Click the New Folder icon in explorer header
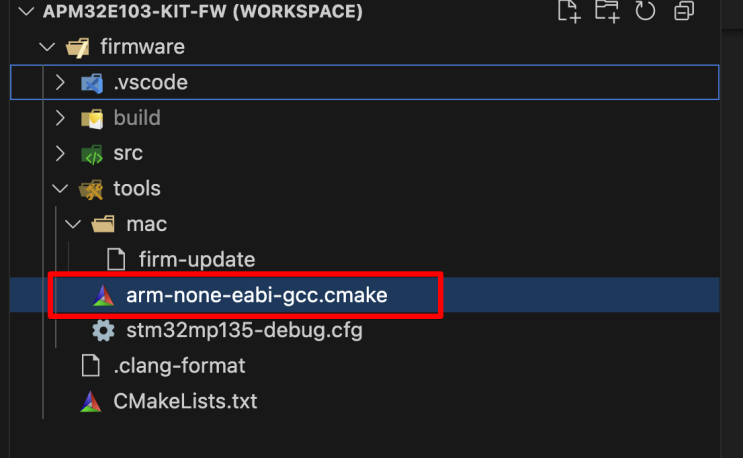 point(607,12)
